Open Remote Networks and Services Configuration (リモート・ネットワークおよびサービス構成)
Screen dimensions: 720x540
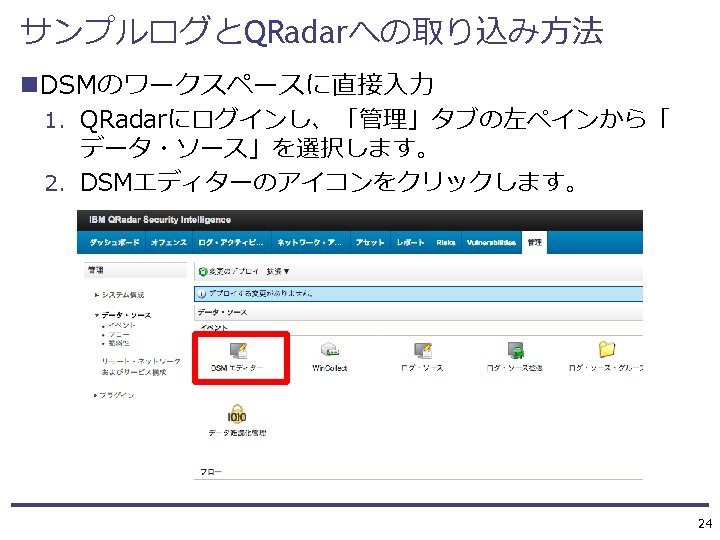(x=141, y=366)
